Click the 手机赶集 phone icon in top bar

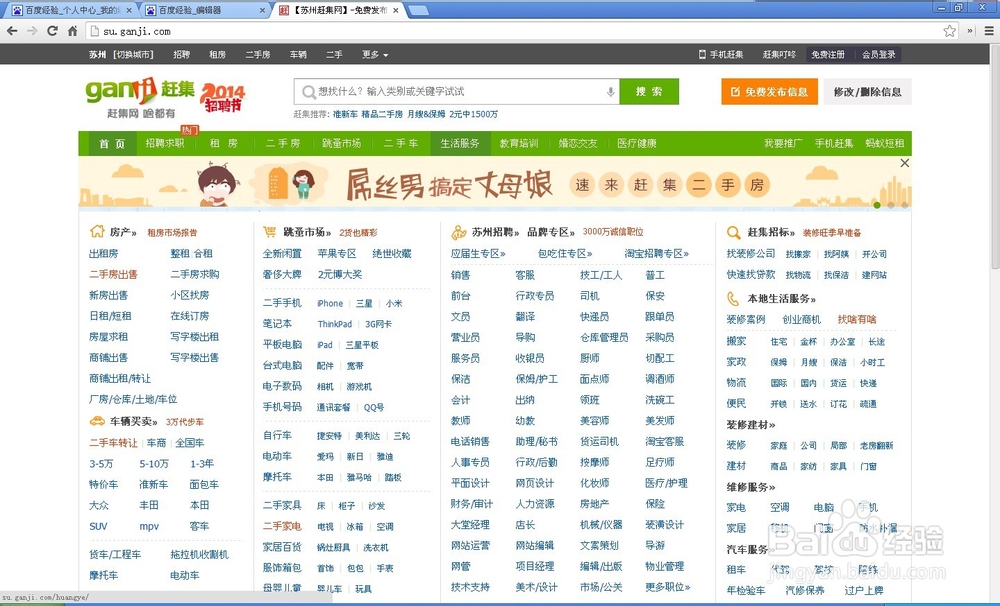702,54
